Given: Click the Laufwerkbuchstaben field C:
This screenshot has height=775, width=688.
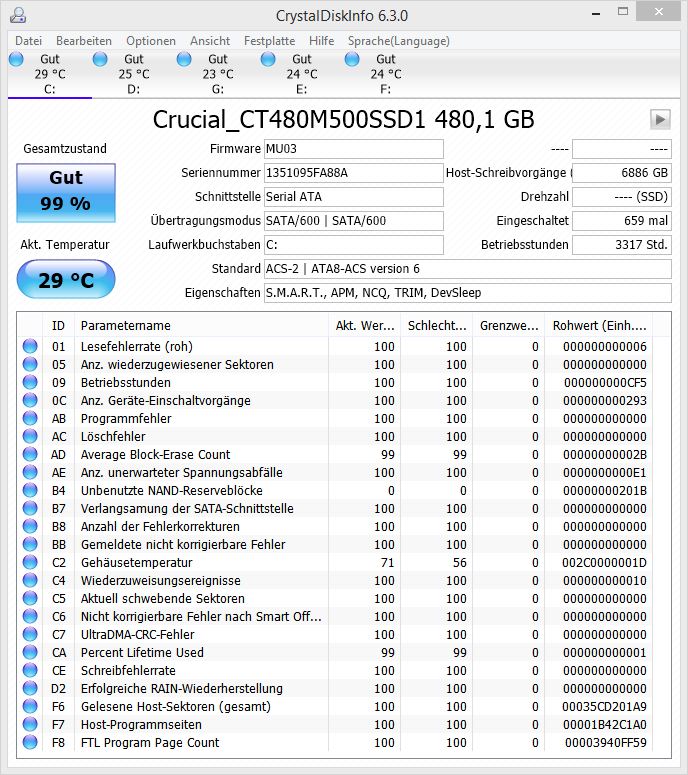Looking at the screenshot, I should coord(353,245).
